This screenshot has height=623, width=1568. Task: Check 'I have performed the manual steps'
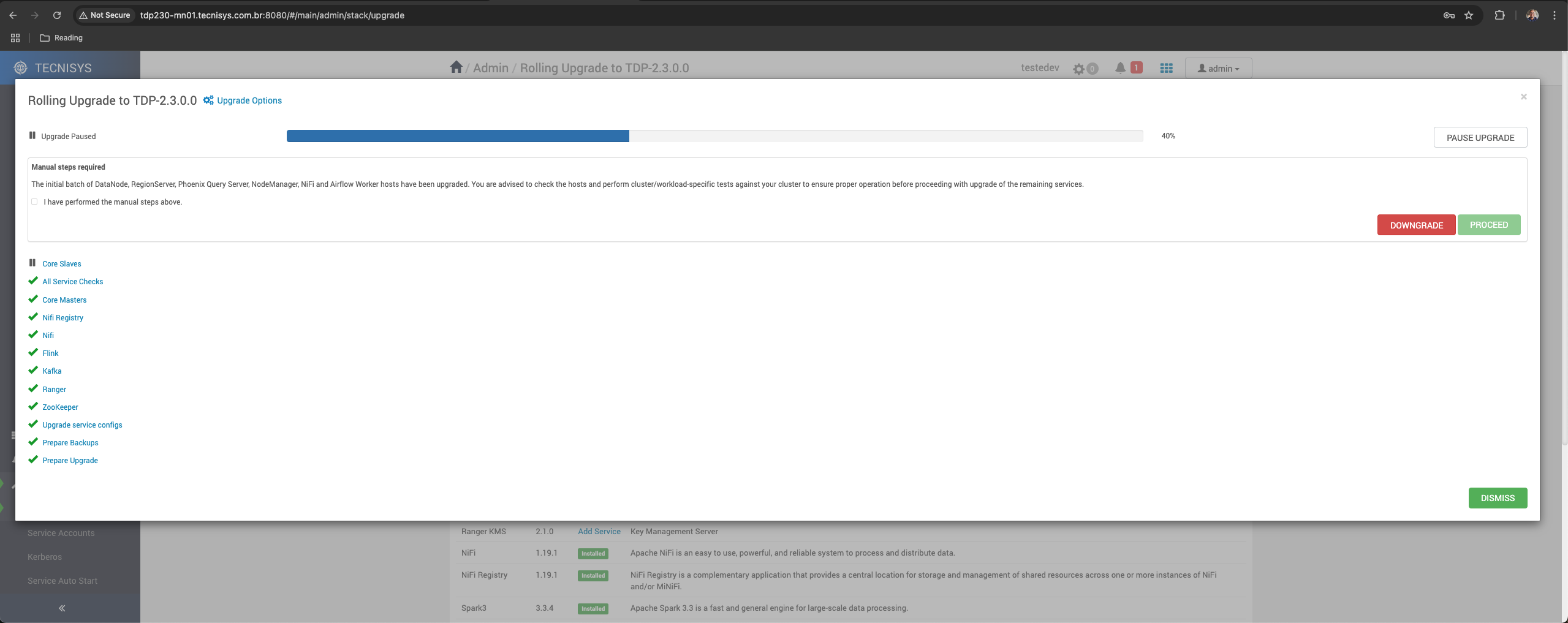35,202
